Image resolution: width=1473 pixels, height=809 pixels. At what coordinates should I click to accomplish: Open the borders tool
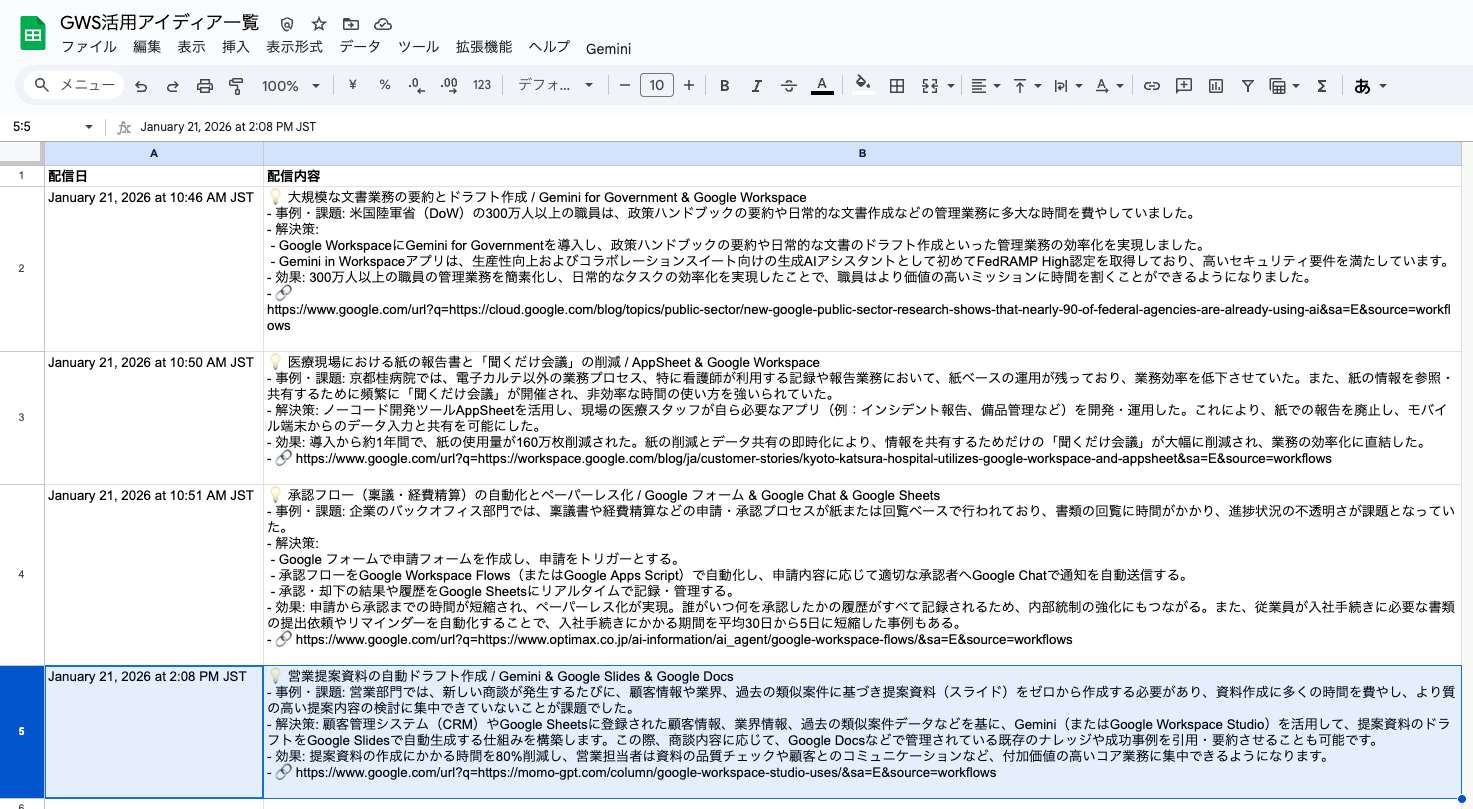click(897, 86)
